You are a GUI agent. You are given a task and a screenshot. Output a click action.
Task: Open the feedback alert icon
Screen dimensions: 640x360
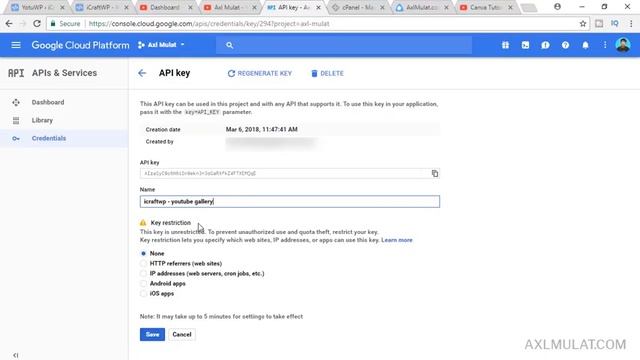tap(545, 45)
